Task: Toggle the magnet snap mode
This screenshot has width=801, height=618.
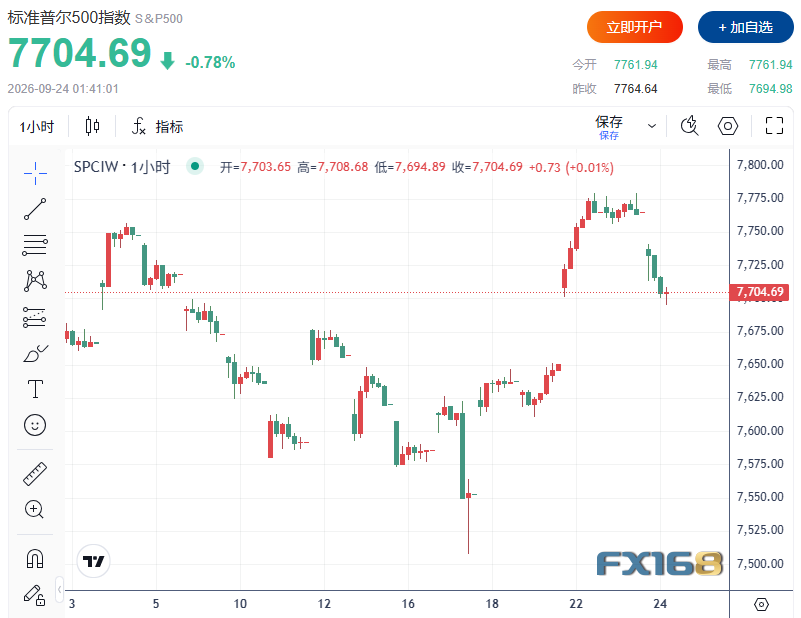Action: [35, 559]
